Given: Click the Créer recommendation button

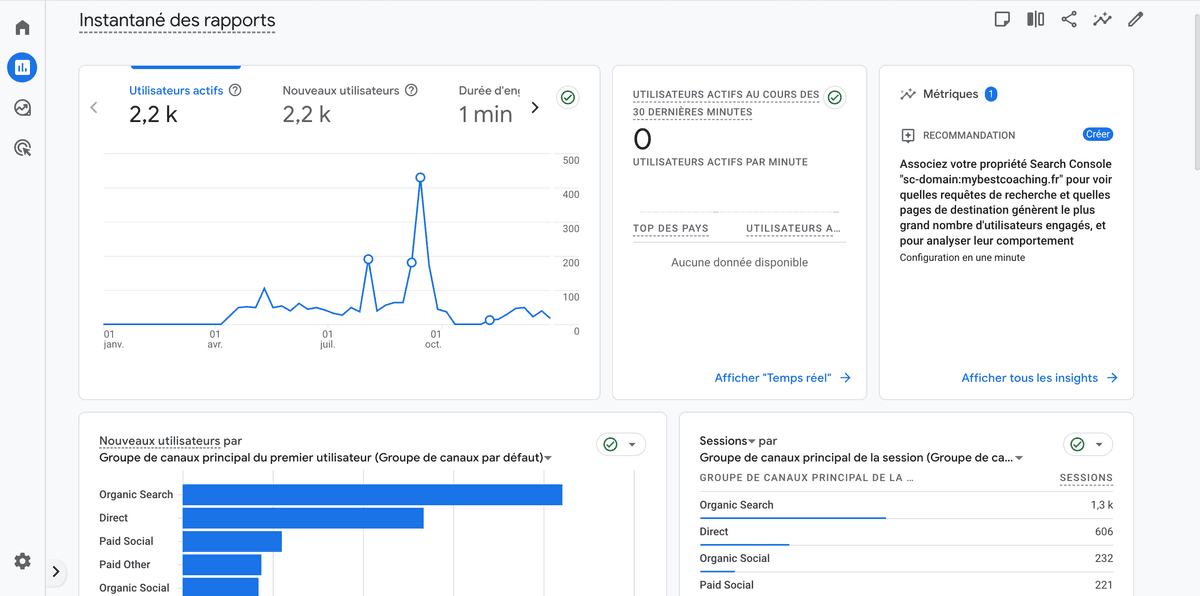Looking at the screenshot, I should point(1098,134).
